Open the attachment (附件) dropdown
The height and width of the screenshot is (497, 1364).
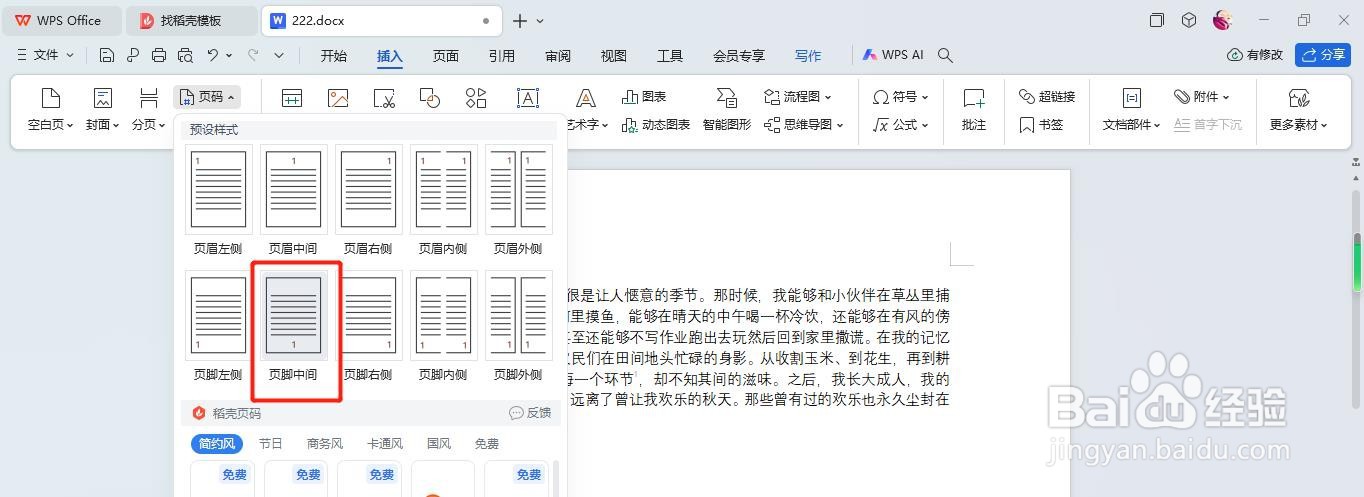tap(1201, 97)
